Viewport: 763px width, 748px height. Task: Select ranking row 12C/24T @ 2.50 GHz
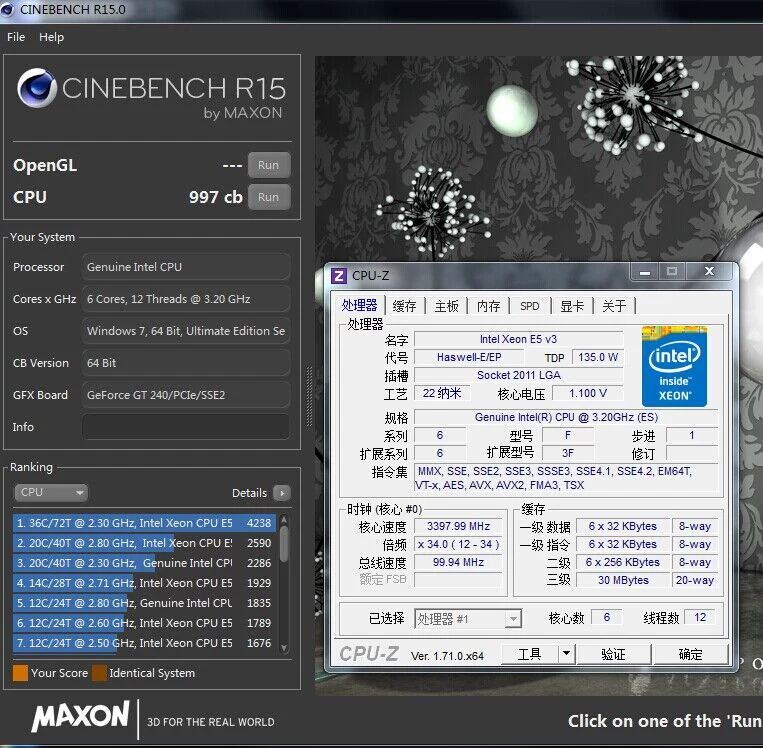[x=144, y=642]
